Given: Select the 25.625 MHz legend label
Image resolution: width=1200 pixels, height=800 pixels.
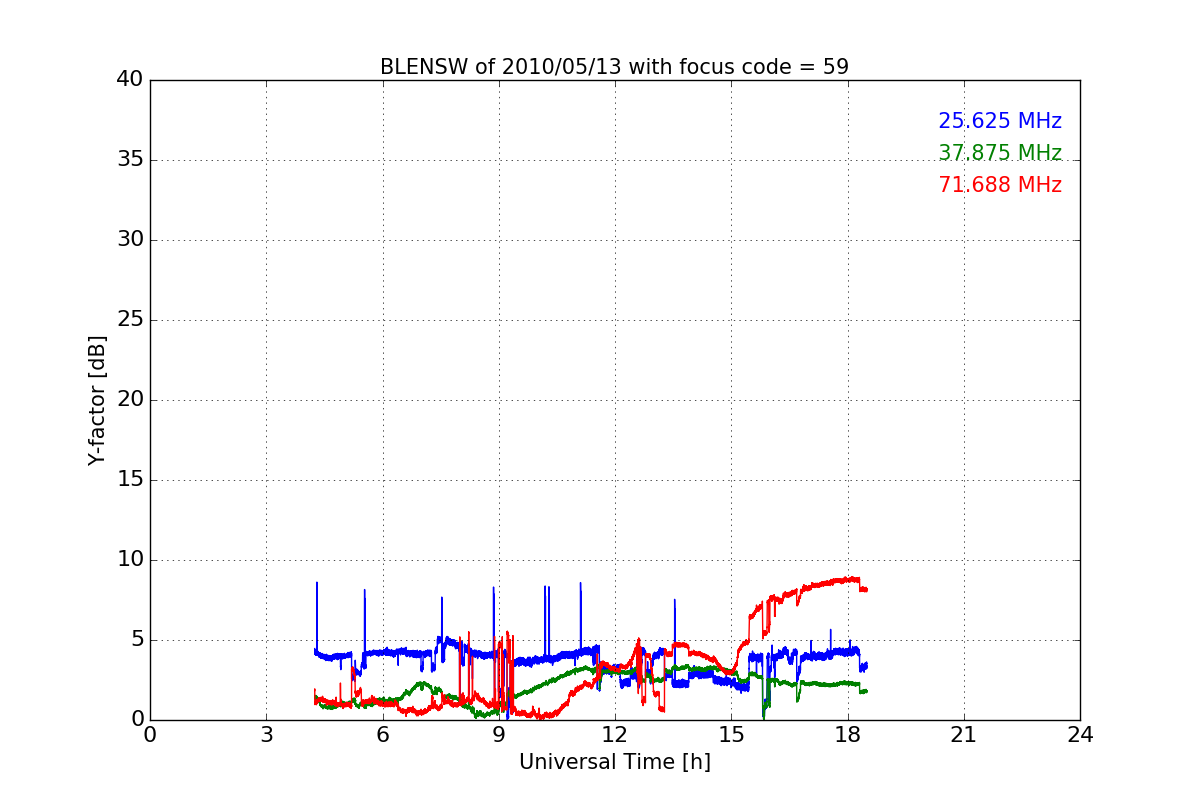Looking at the screenshot, I should [1000, 121].
